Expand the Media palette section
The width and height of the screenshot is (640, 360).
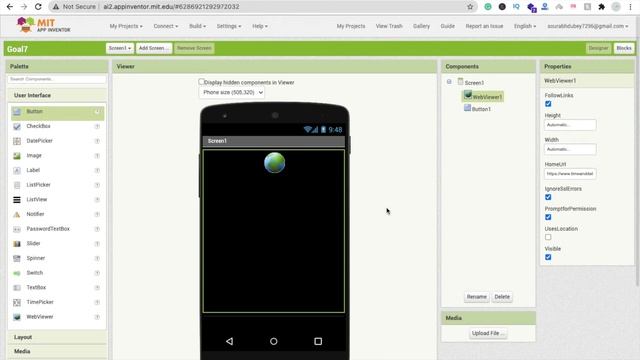[x=57, y=351]
